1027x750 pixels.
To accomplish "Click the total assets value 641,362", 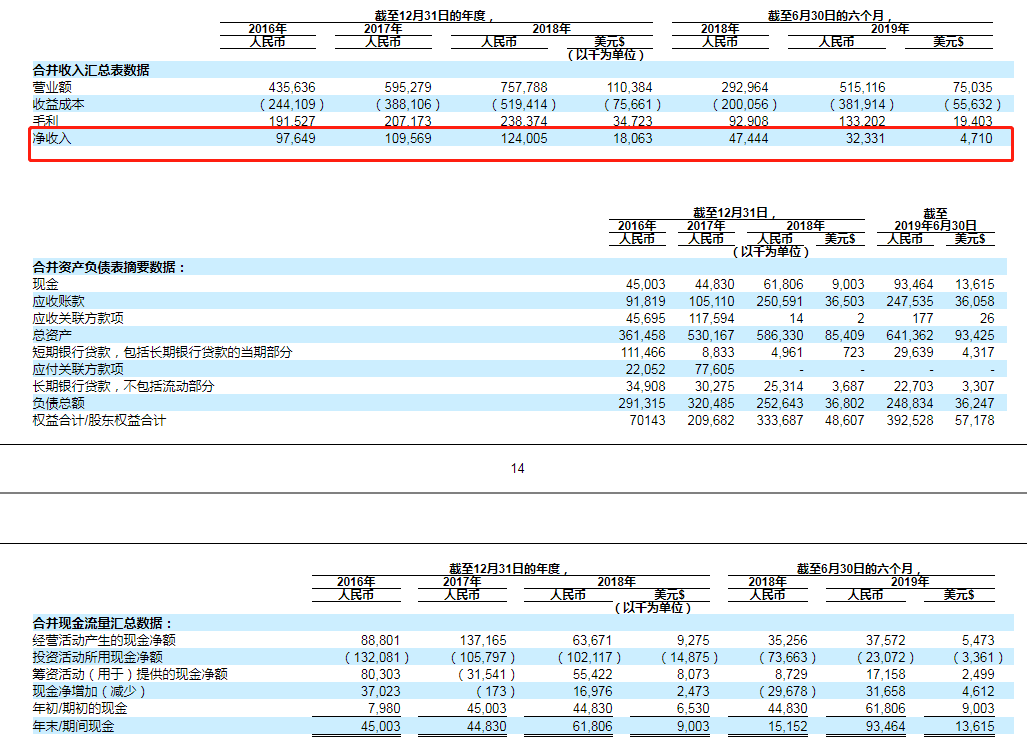I will click(909, 335).
